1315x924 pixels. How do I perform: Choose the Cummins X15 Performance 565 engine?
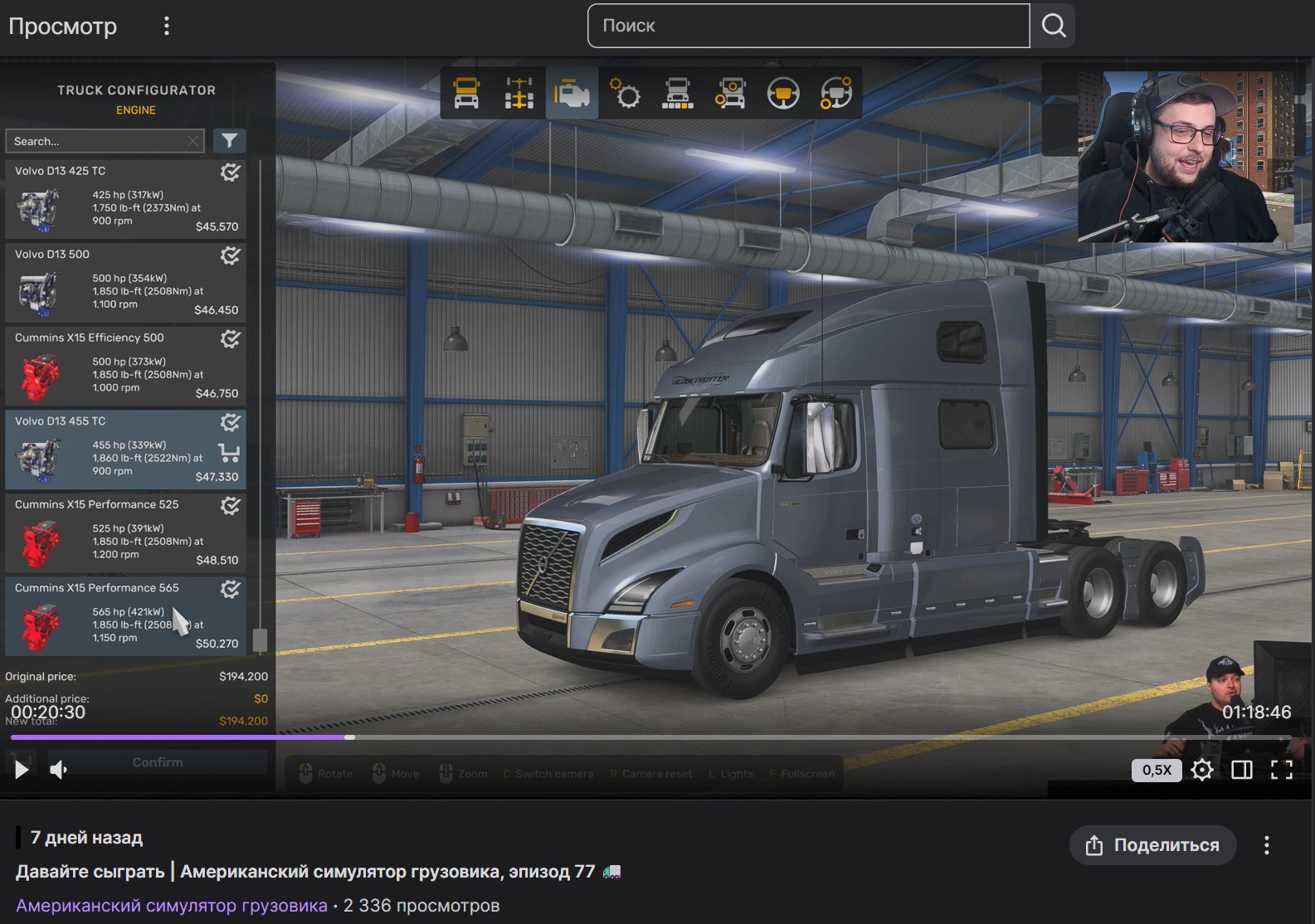pos(125,616)
